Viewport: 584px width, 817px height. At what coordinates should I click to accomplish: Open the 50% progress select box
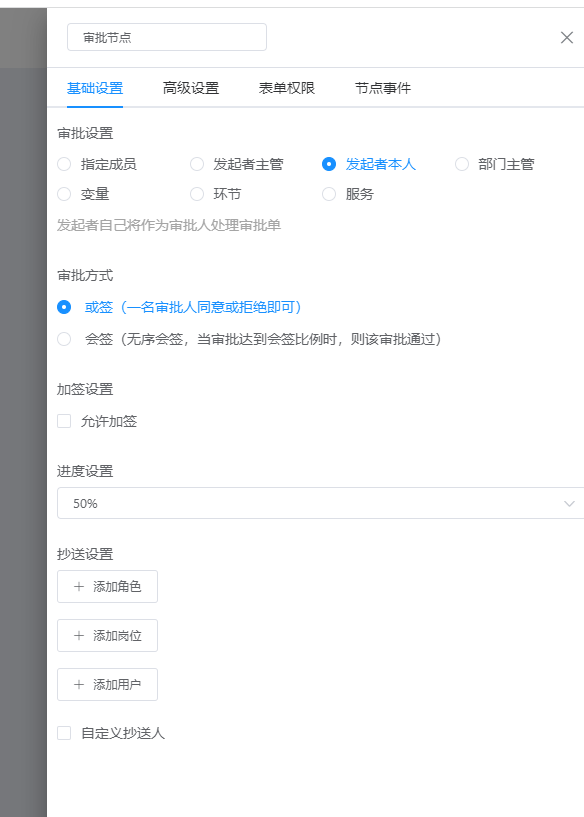[x=320, y=503]
